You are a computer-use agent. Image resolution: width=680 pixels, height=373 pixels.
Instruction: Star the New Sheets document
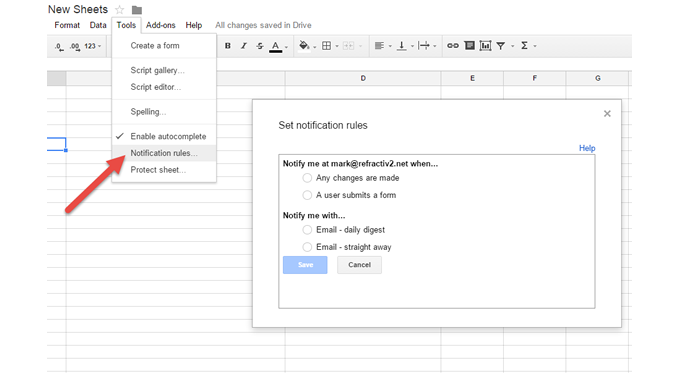pyautogui.click(x=120, y=10)
